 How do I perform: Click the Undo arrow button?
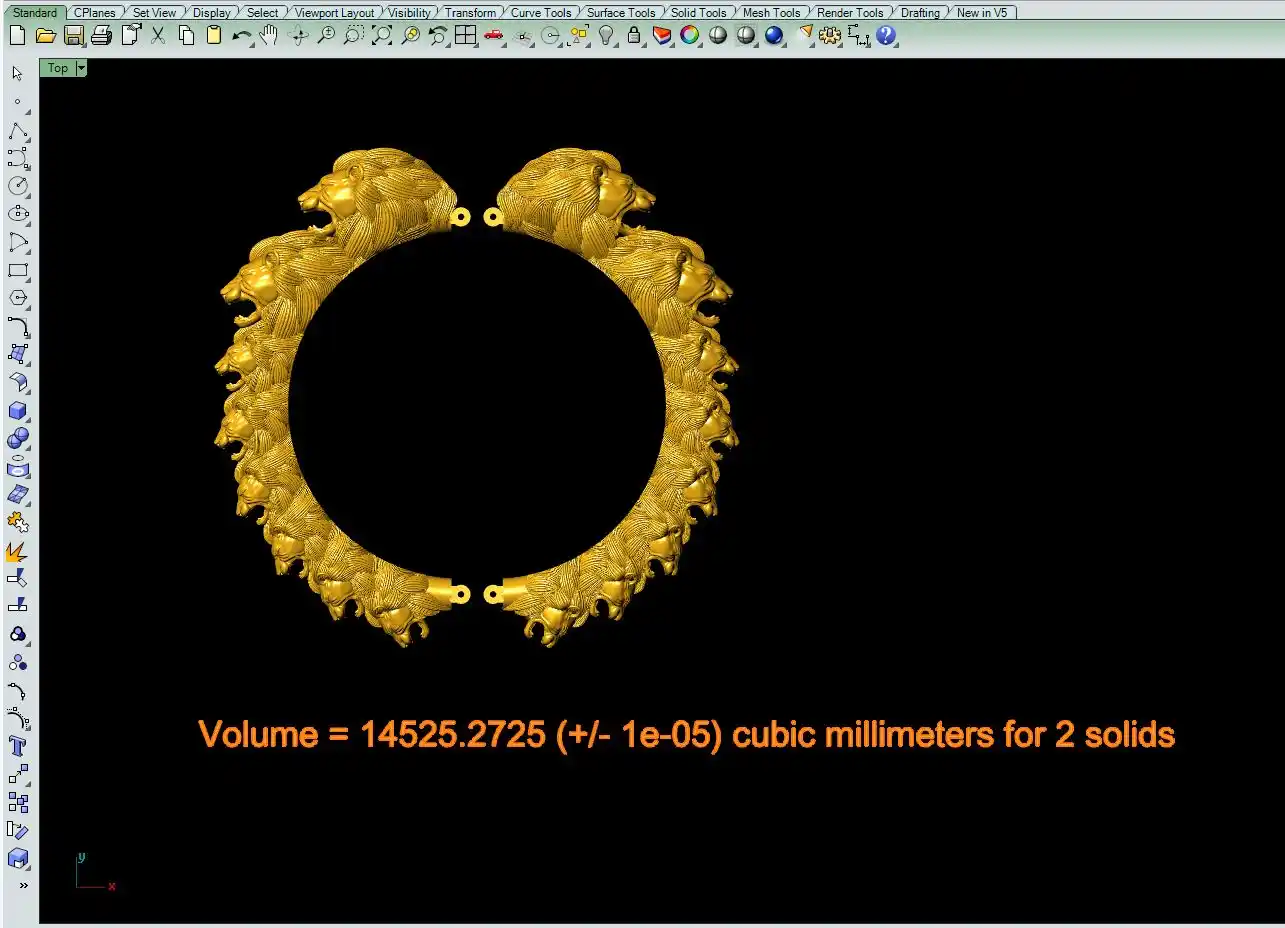241,36
